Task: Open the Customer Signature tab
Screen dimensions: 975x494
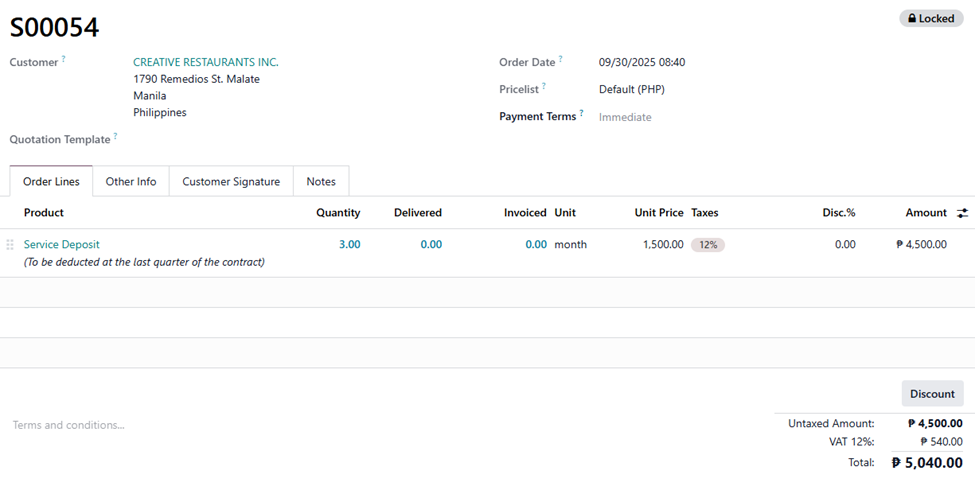Action: click(x=231, y=182)
